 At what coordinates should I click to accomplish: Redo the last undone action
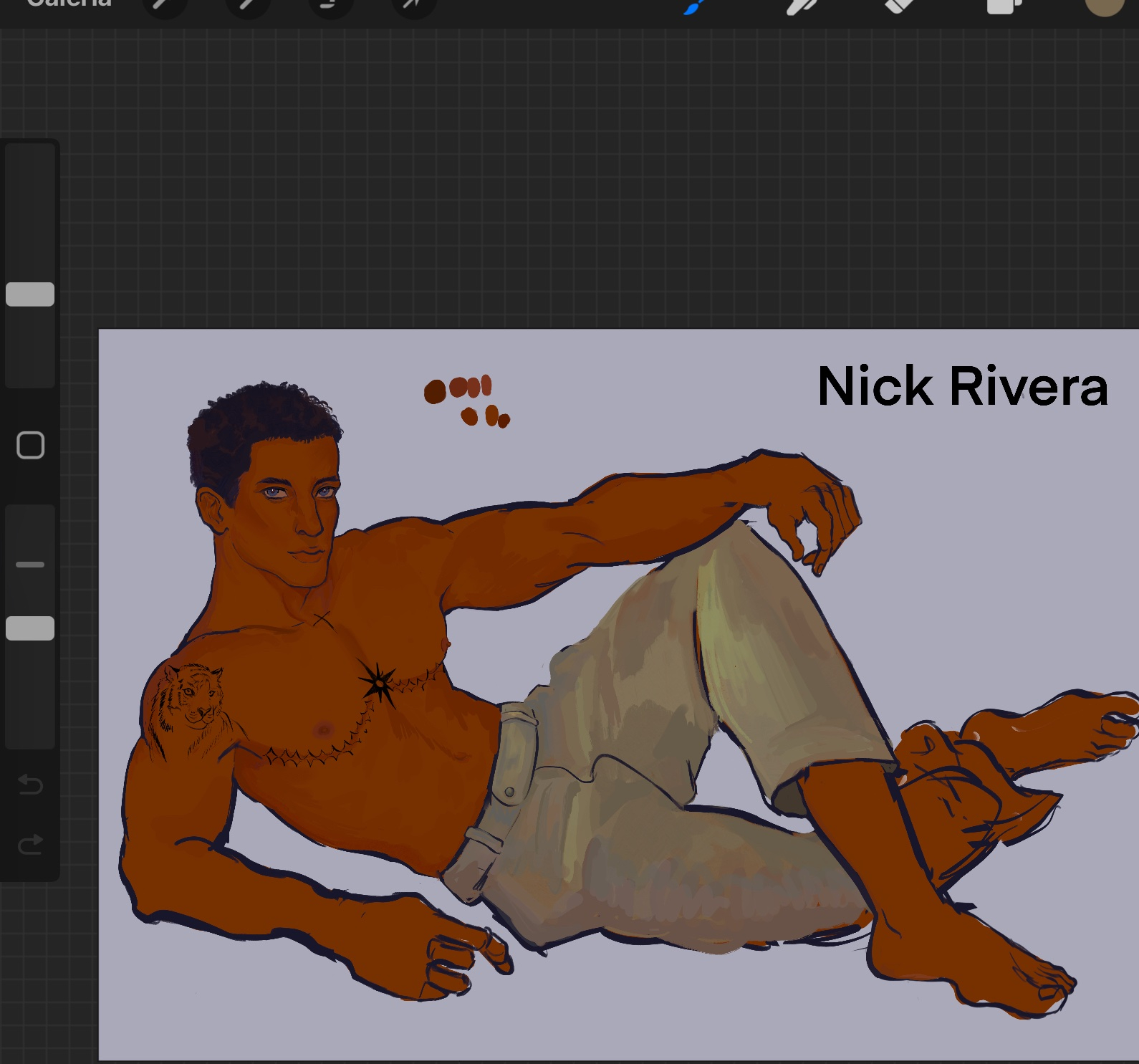30,845
